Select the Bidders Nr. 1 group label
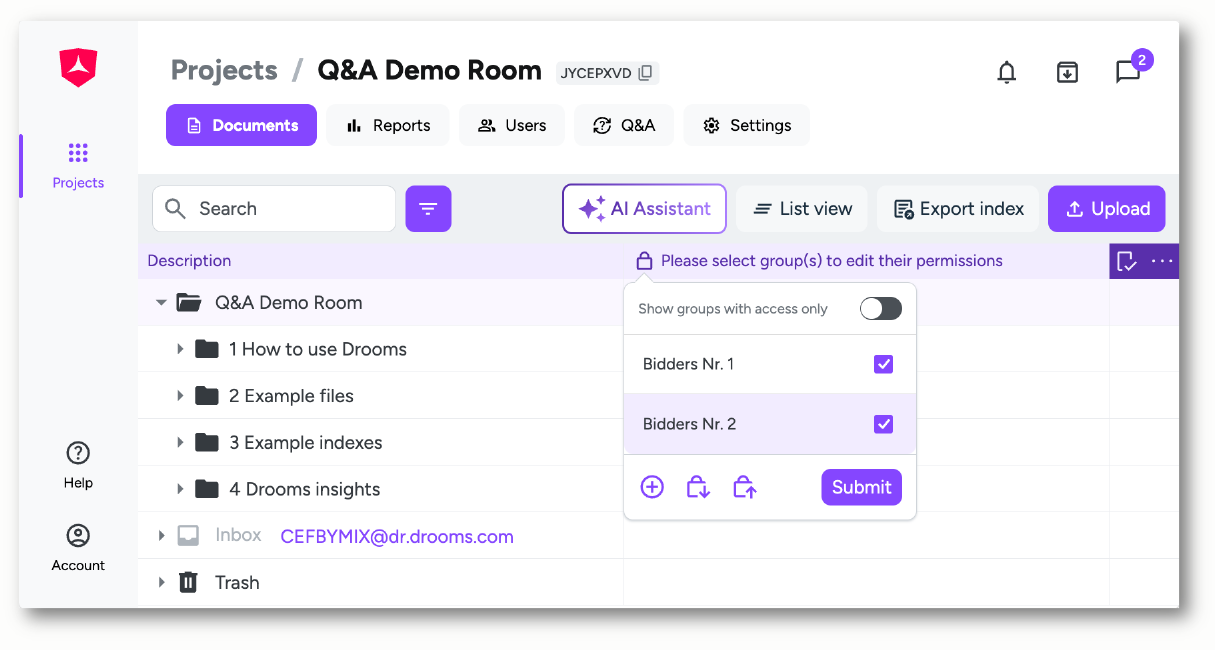The width and height of the screenshot is (1215, 650). 688,364
